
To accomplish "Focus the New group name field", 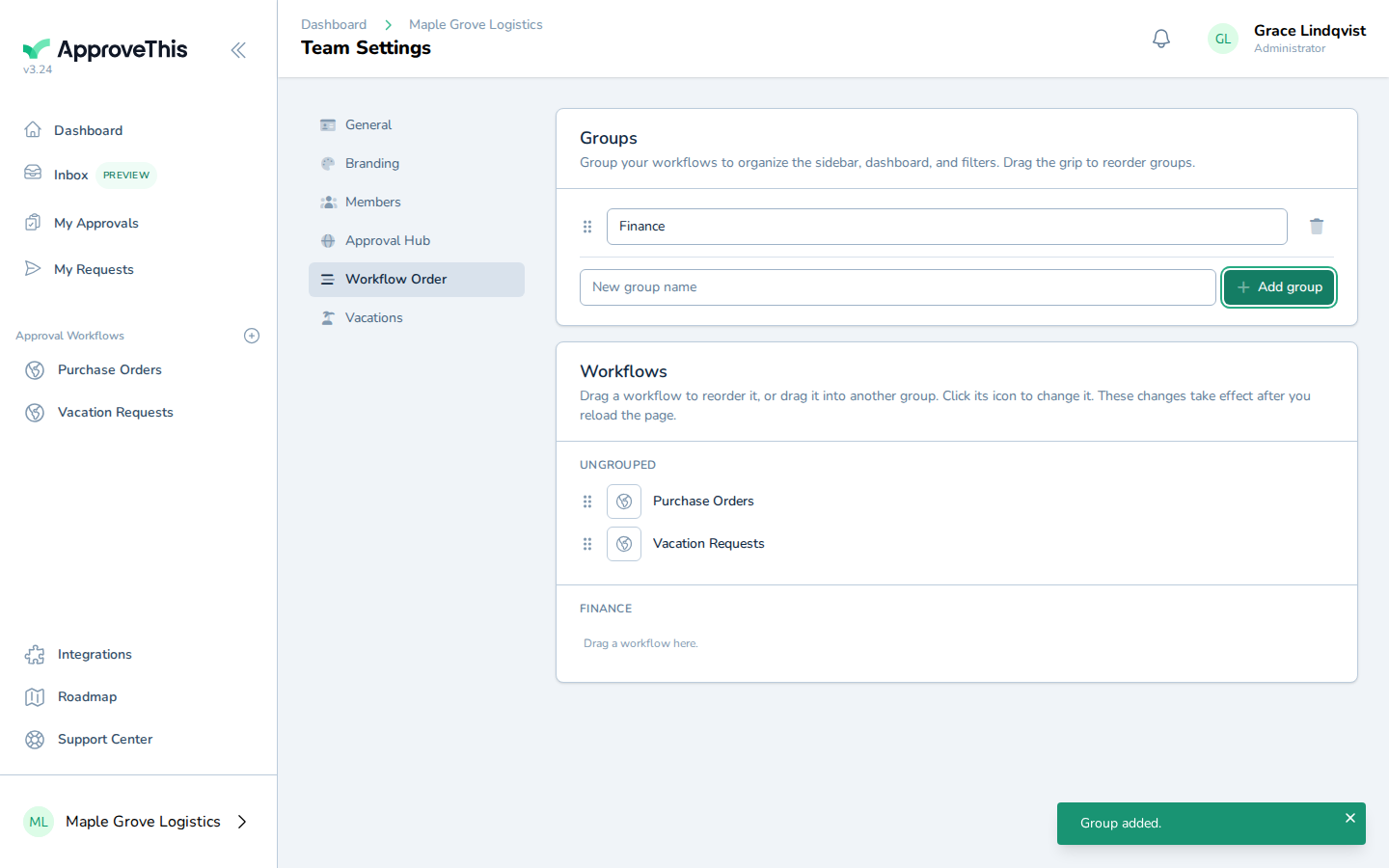I will [x=897, y=287].
